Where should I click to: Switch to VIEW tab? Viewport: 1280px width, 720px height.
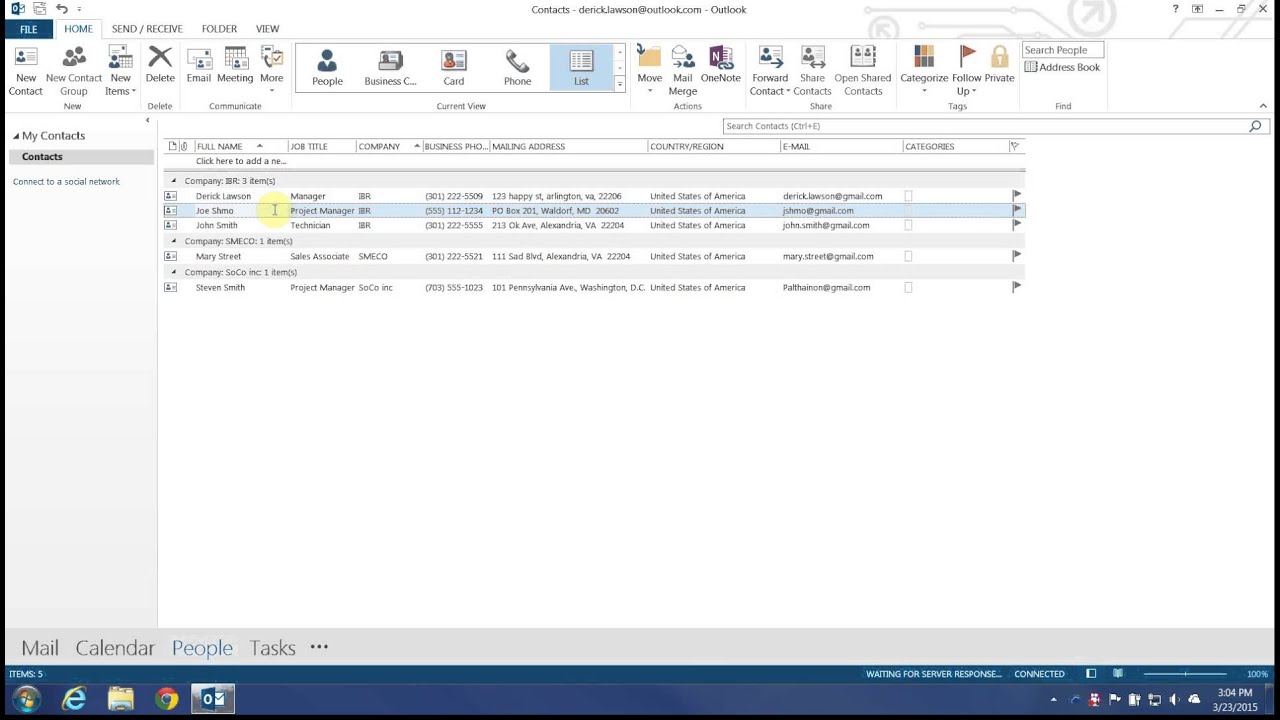pyautogui.click(x=267, y=29)
